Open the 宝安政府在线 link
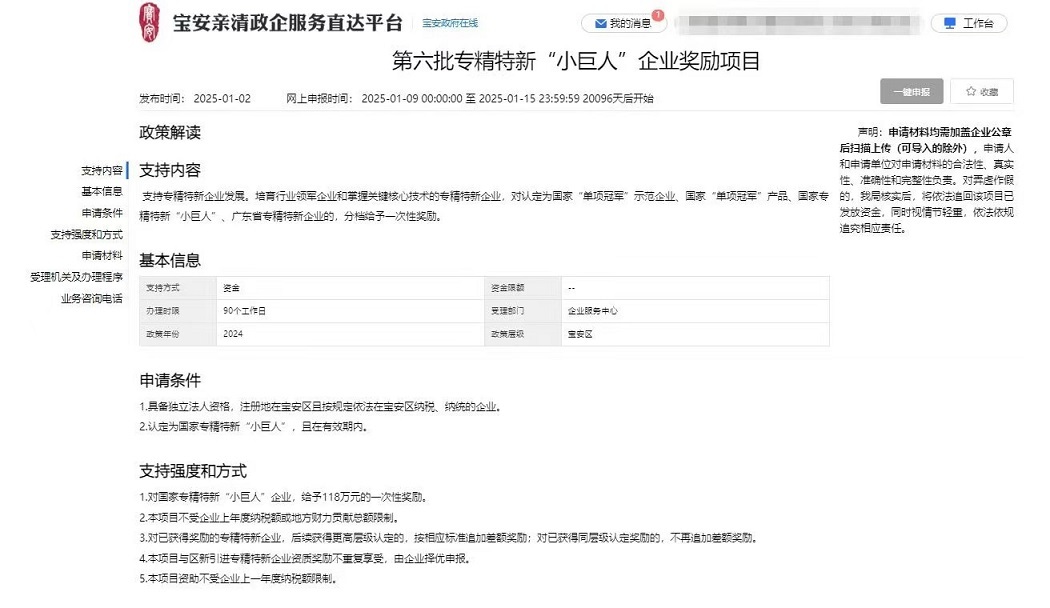Viewport: 1050px width, 608px height. (449, 23)
